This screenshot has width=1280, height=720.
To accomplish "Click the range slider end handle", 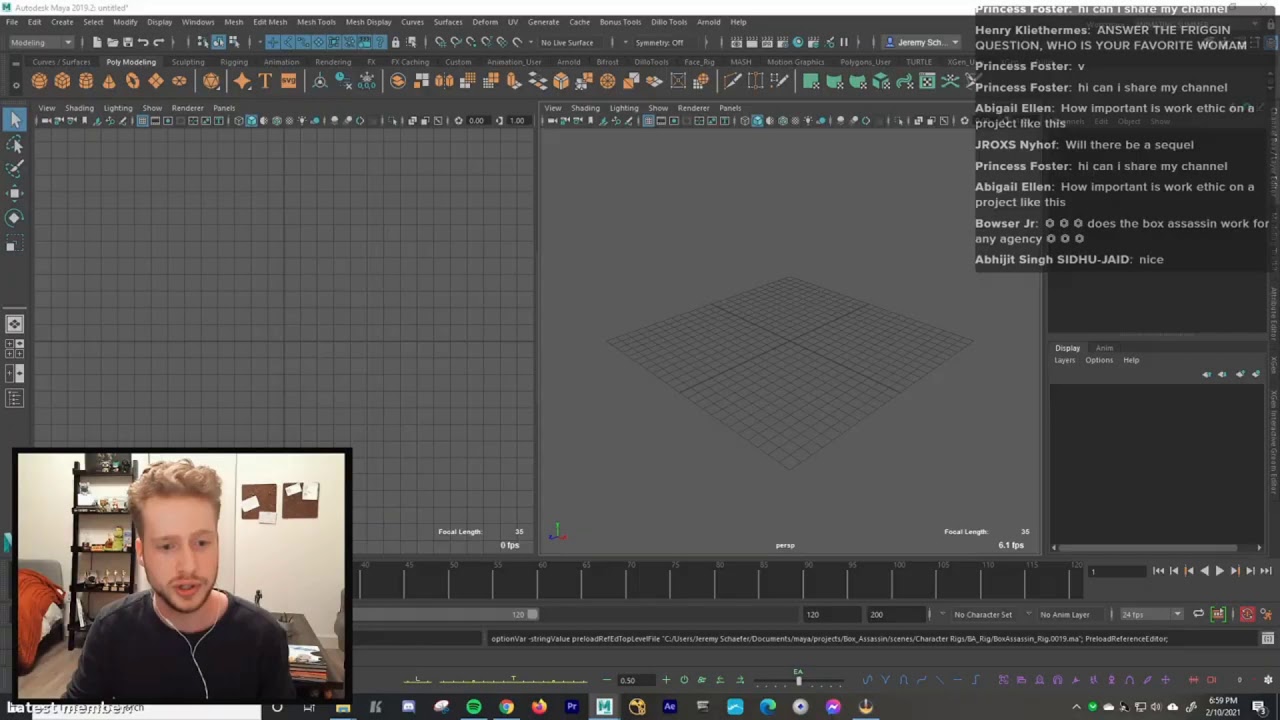I will [533, 614].
